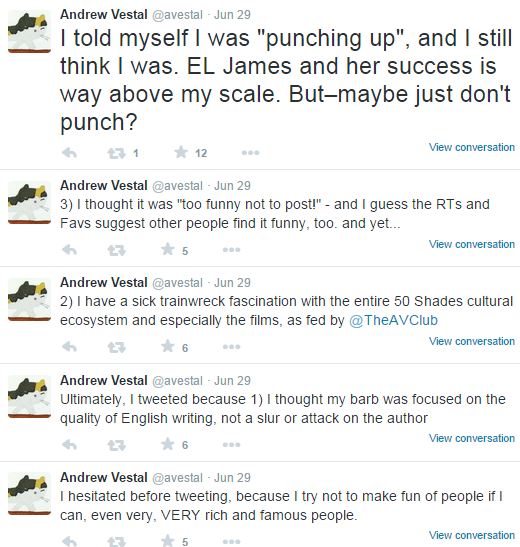
Task: Open the Jun 29 timestamp on the "I hesitated" tweet
Action: (232, 478)
